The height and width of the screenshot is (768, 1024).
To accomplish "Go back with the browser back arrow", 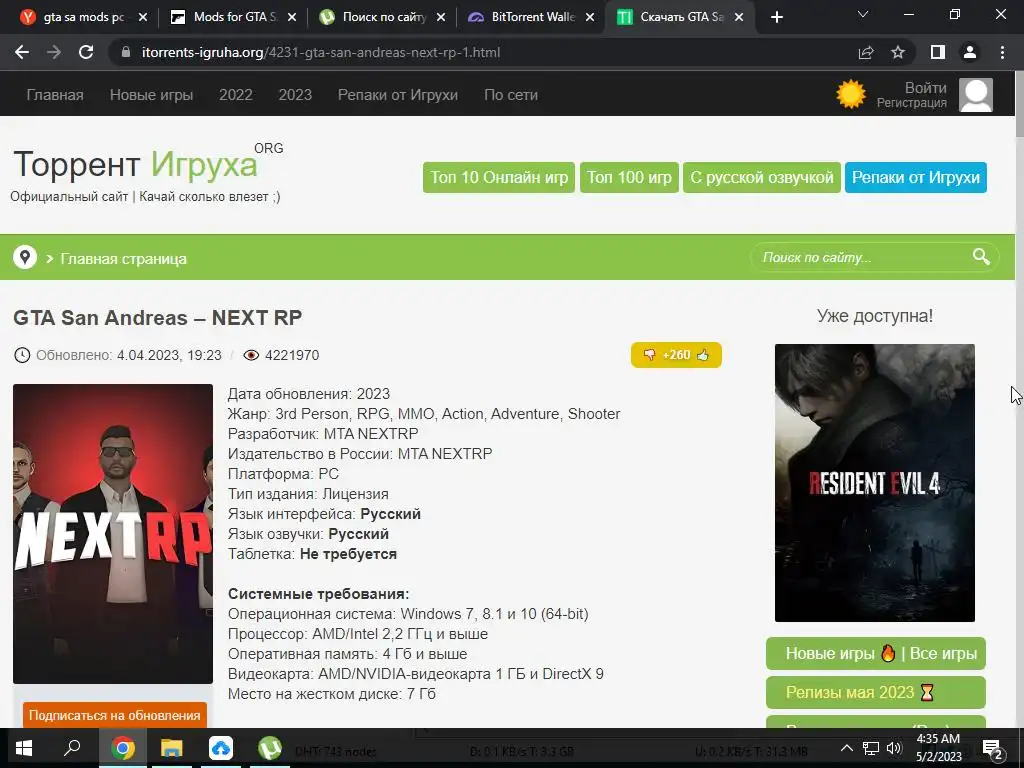I will tap(22, 52).
